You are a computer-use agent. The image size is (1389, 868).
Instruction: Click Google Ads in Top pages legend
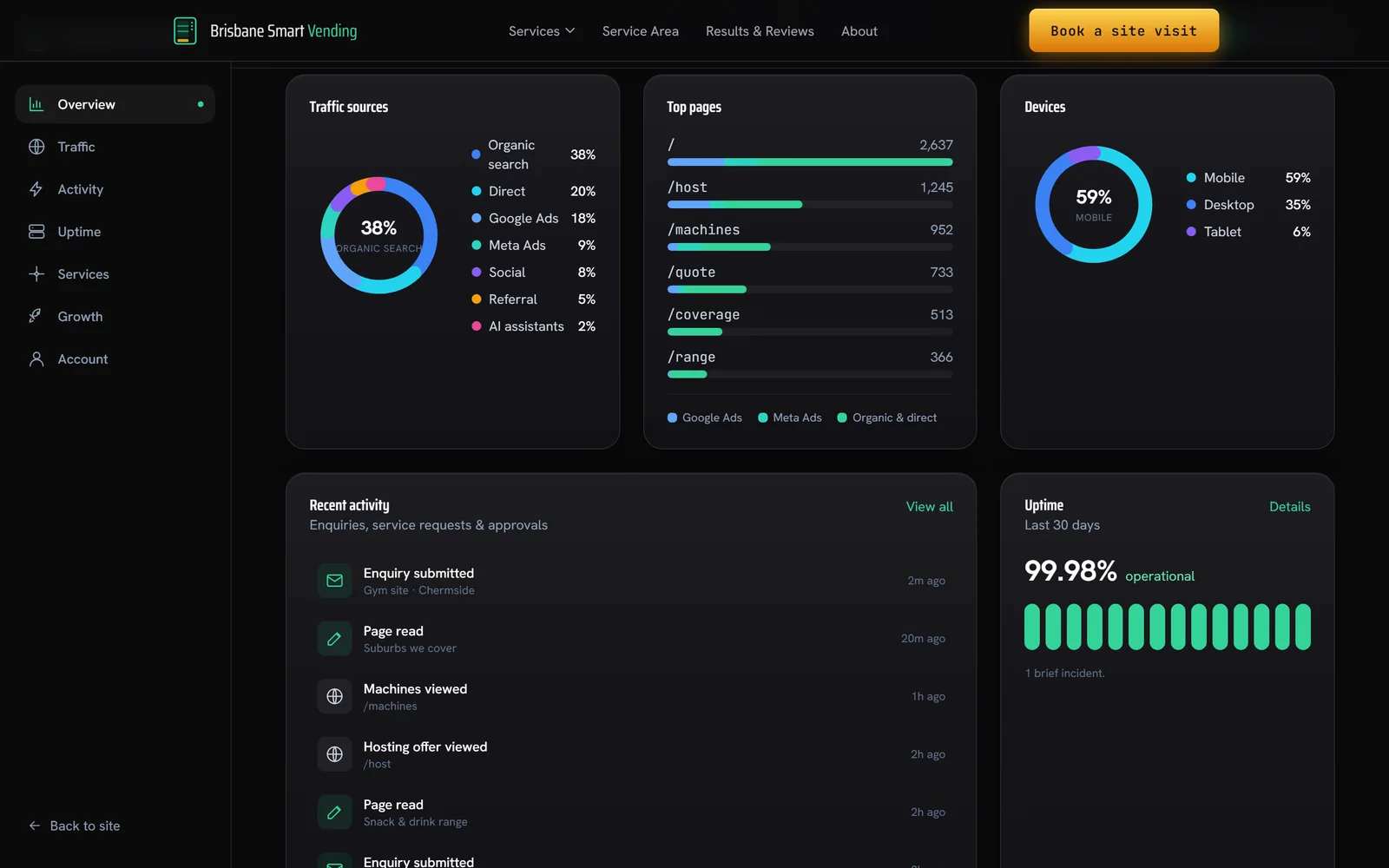(x=705, y=418)
